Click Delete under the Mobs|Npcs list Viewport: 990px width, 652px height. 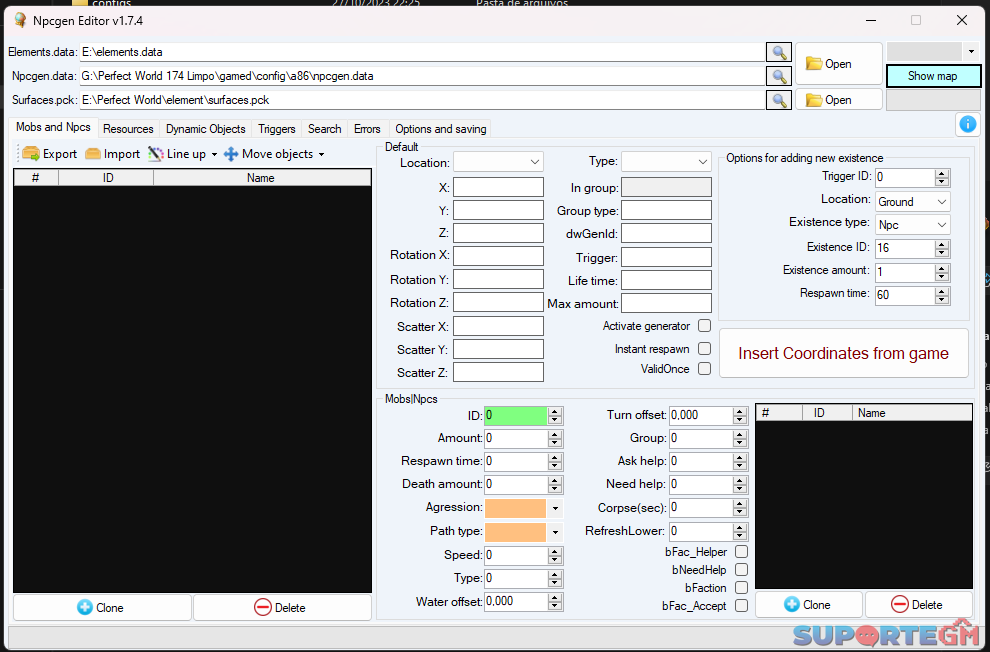pos(919,605)
